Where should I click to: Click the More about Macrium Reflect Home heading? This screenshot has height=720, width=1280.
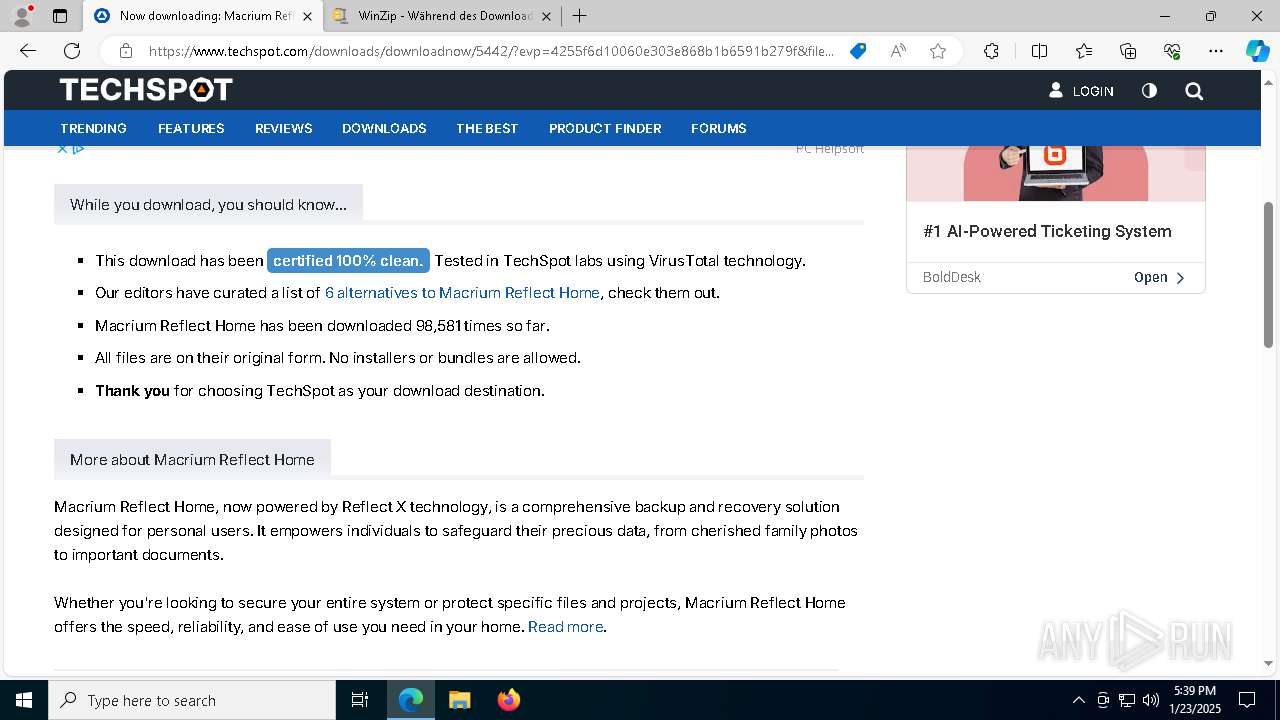(192, 460)
